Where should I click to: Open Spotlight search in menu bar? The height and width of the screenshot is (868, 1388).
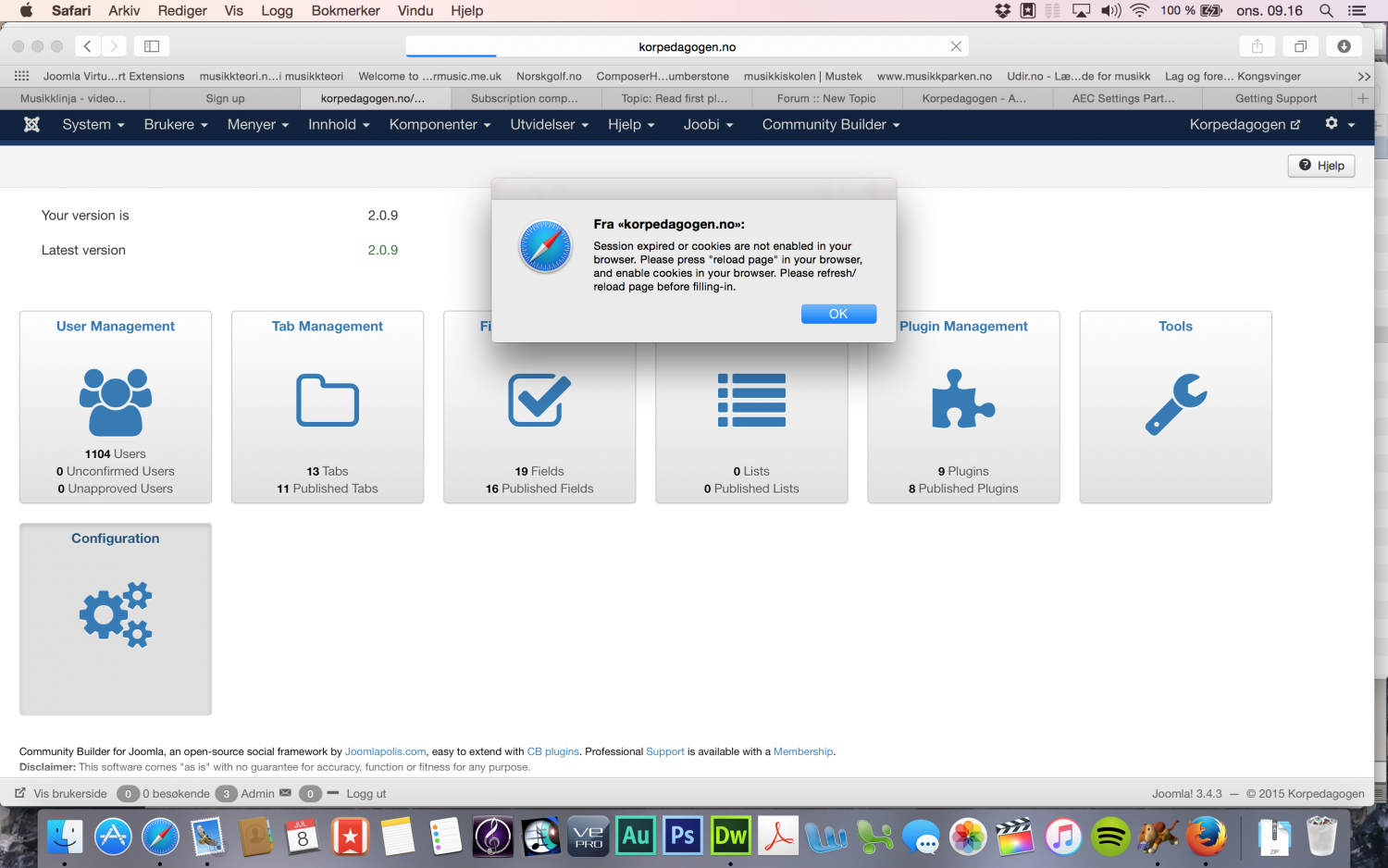tap(1326, 11)
